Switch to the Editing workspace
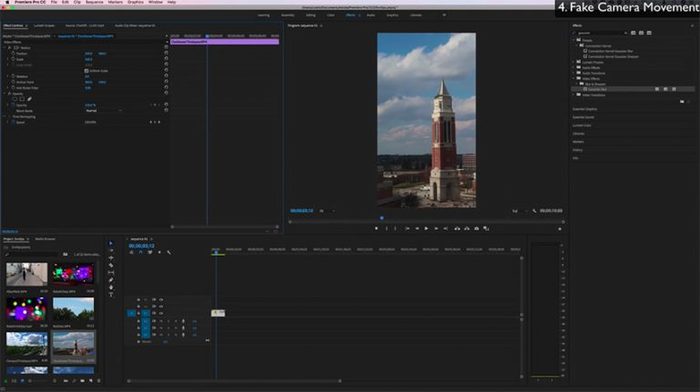This screenshot has height=392, width=700. [311, 15]
